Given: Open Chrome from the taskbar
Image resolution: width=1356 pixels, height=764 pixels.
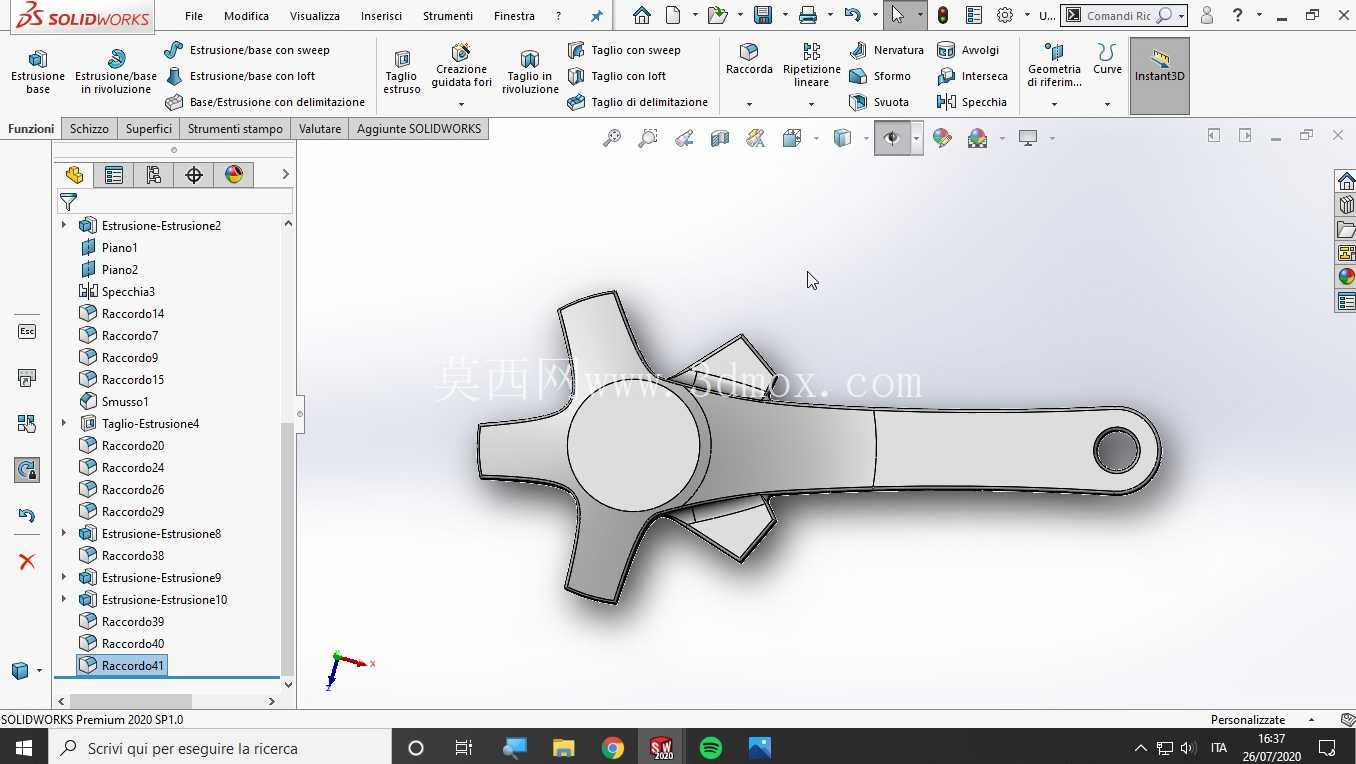Looking at the screenshot, I should [613, 748].
